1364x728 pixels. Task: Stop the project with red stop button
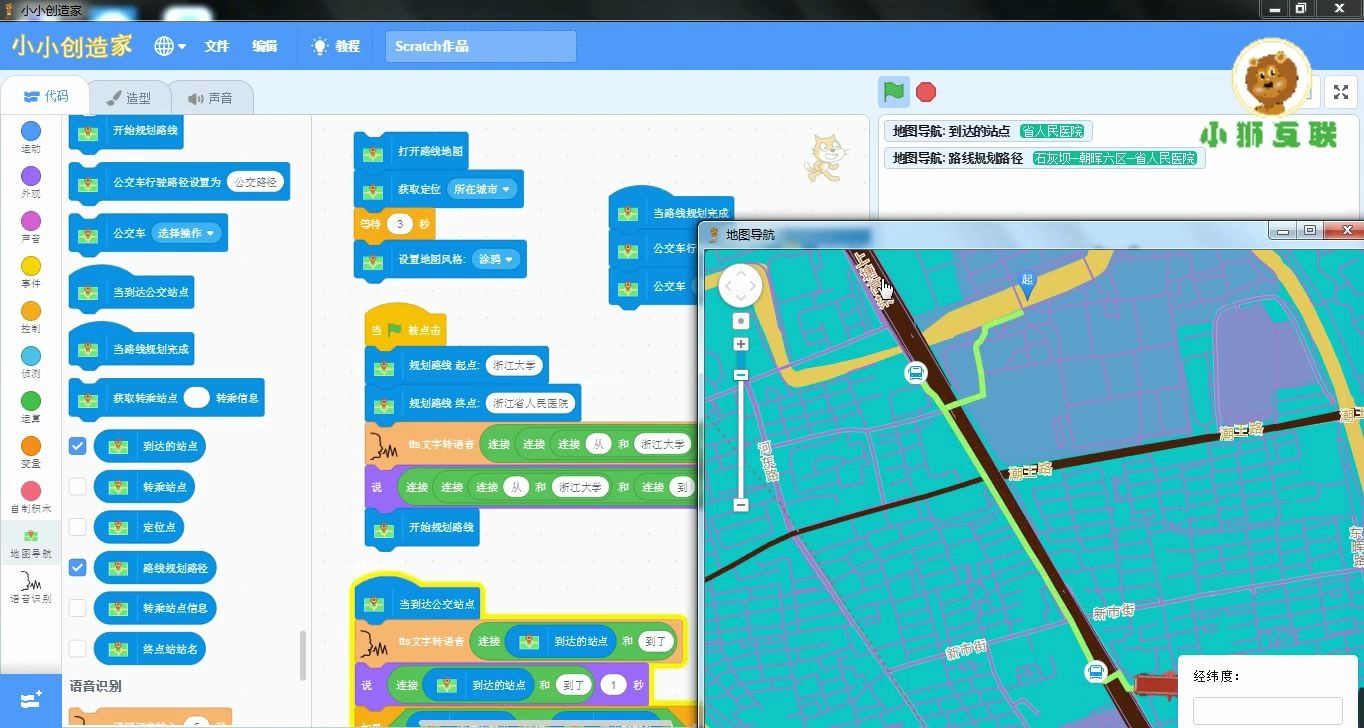tap(926, 92)
